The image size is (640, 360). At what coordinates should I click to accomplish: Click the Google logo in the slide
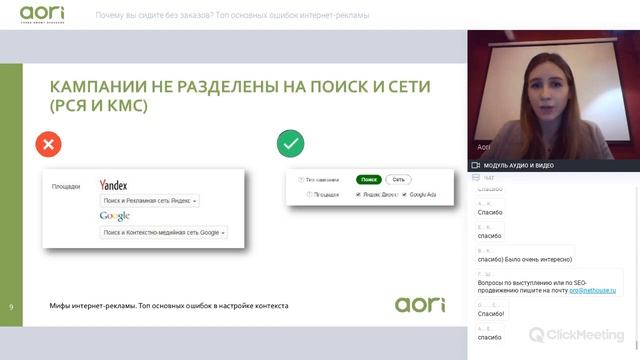[115, 216]
